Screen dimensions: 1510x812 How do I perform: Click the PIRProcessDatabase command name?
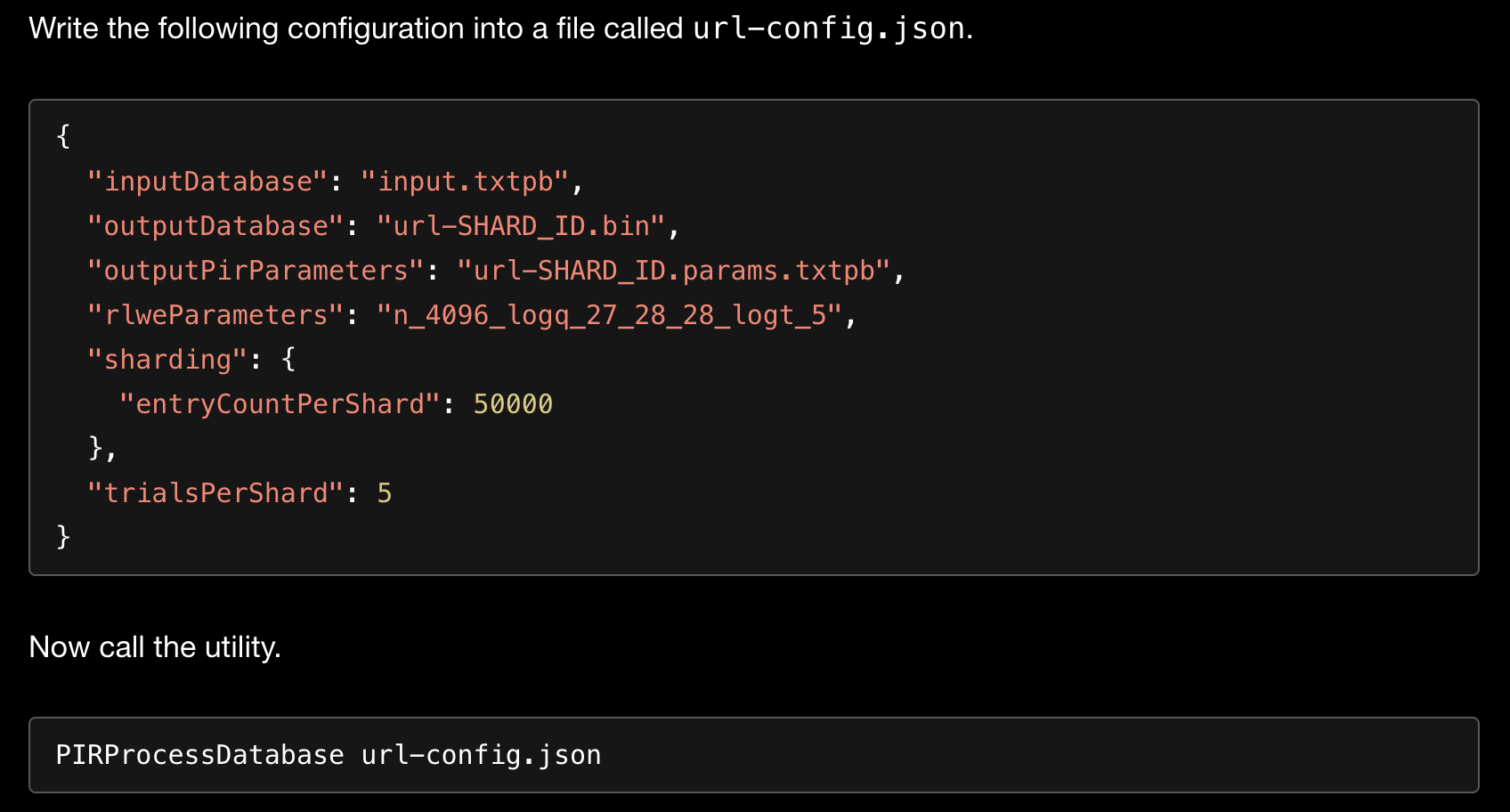(x=199, y=755)
